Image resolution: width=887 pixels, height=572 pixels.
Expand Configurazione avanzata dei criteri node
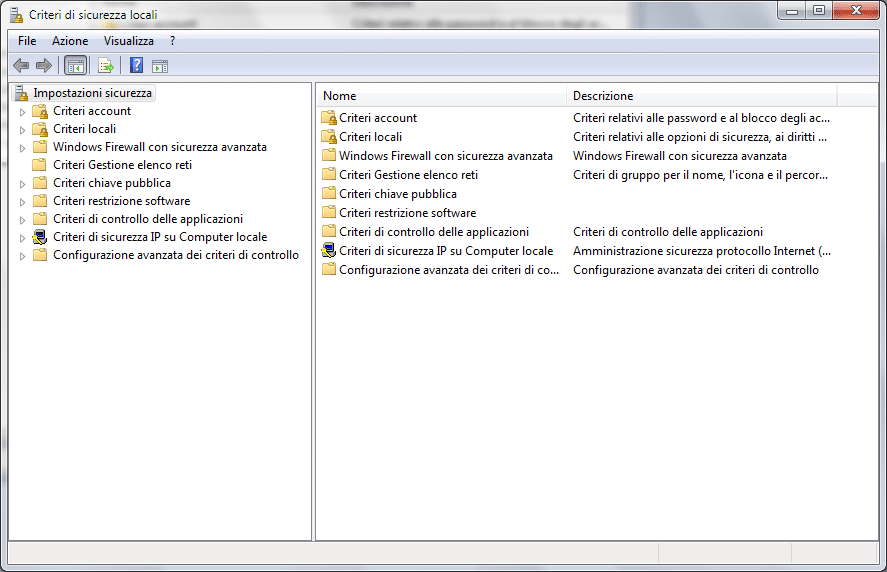22,256
